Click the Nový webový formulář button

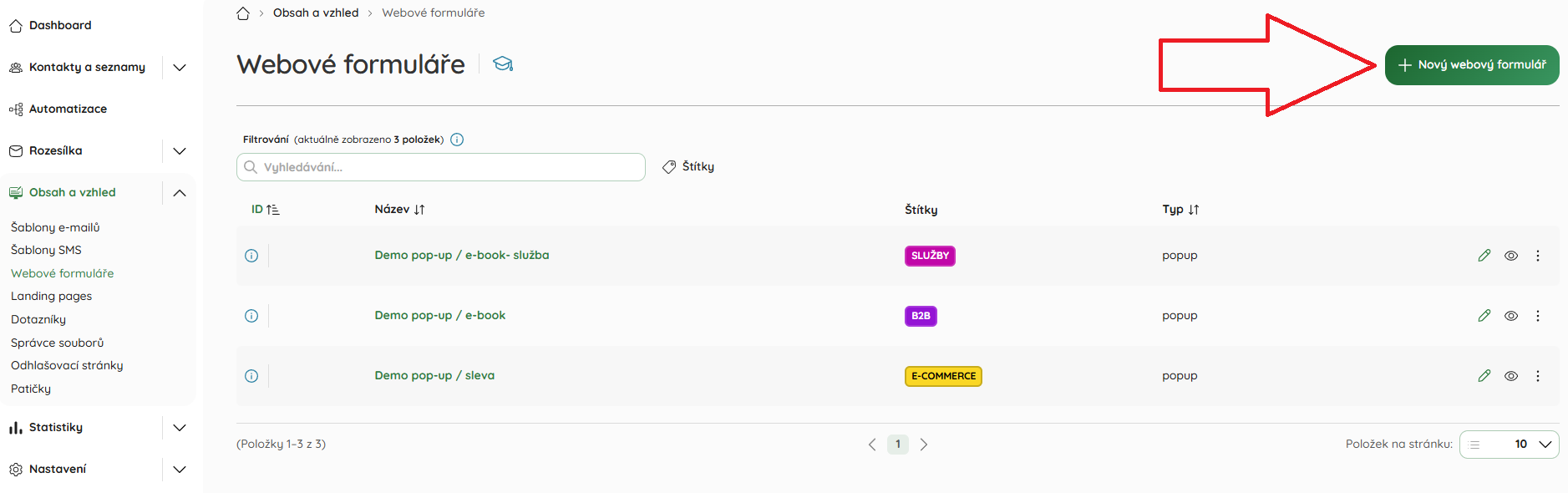point(1472,65)
